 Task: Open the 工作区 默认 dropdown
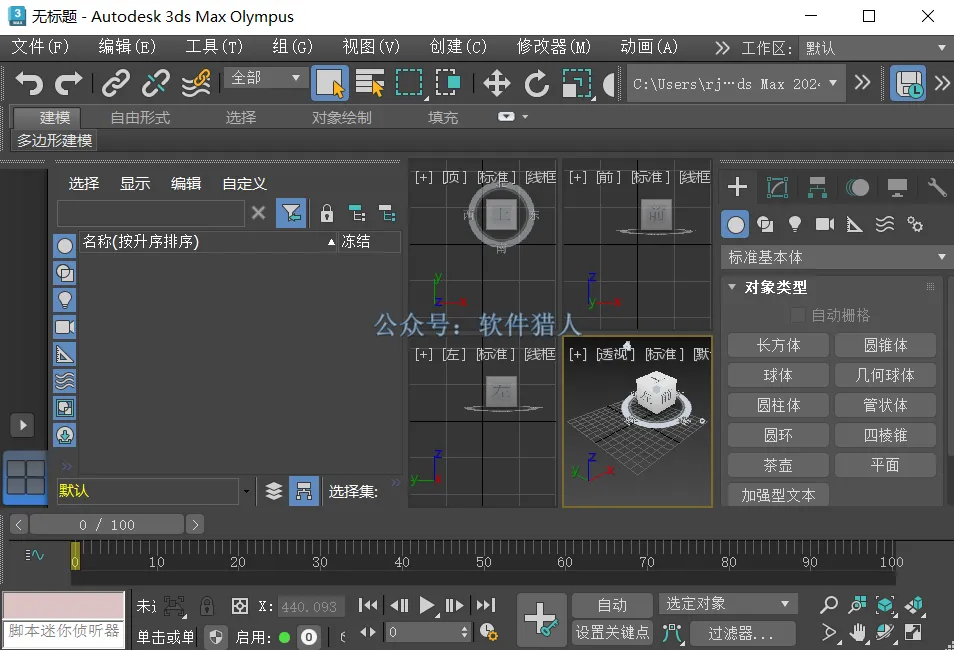(x=875, y=48)
